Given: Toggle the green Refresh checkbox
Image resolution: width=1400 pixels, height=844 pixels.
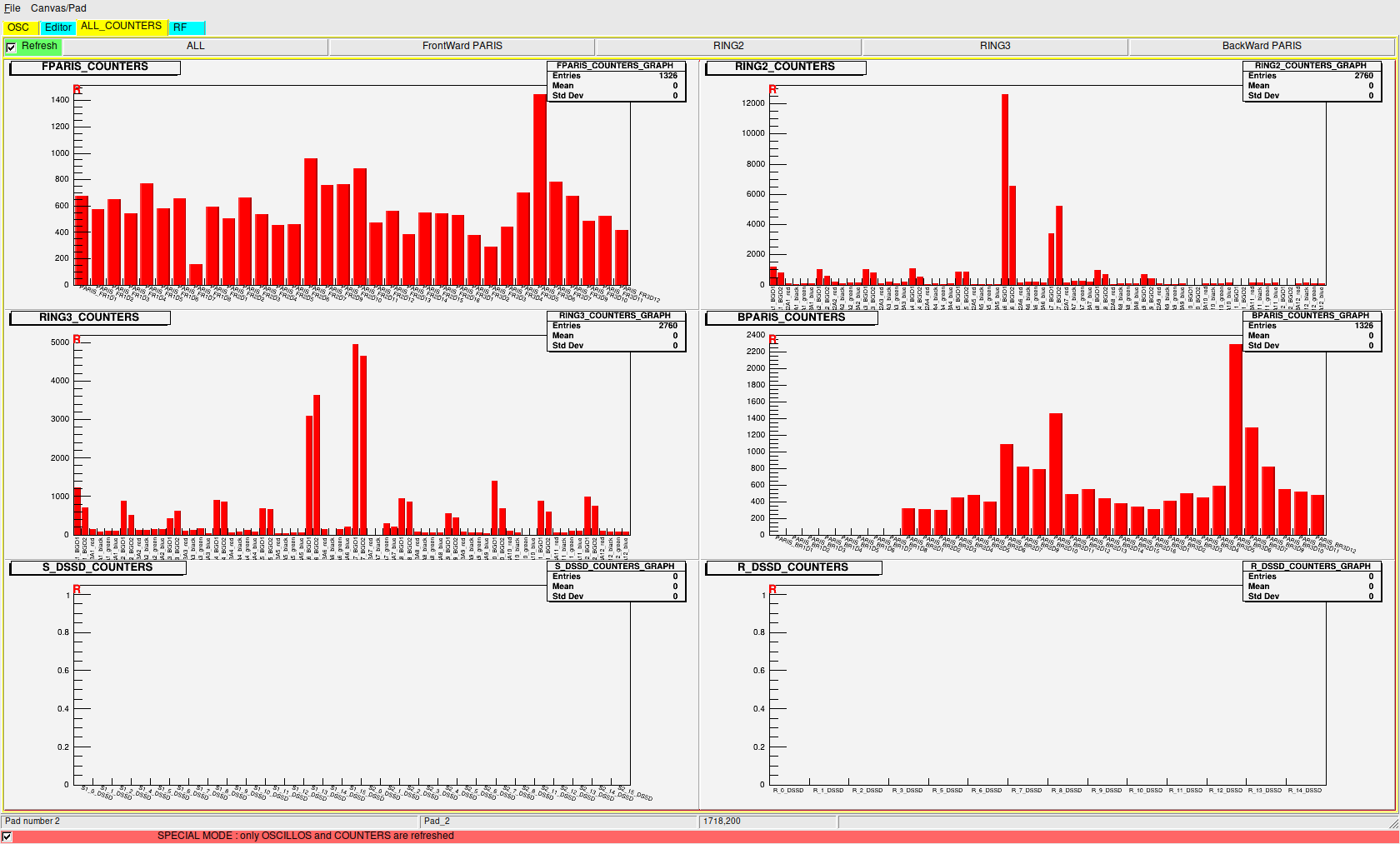Looking at the screenshot, I should click(11, 46).
